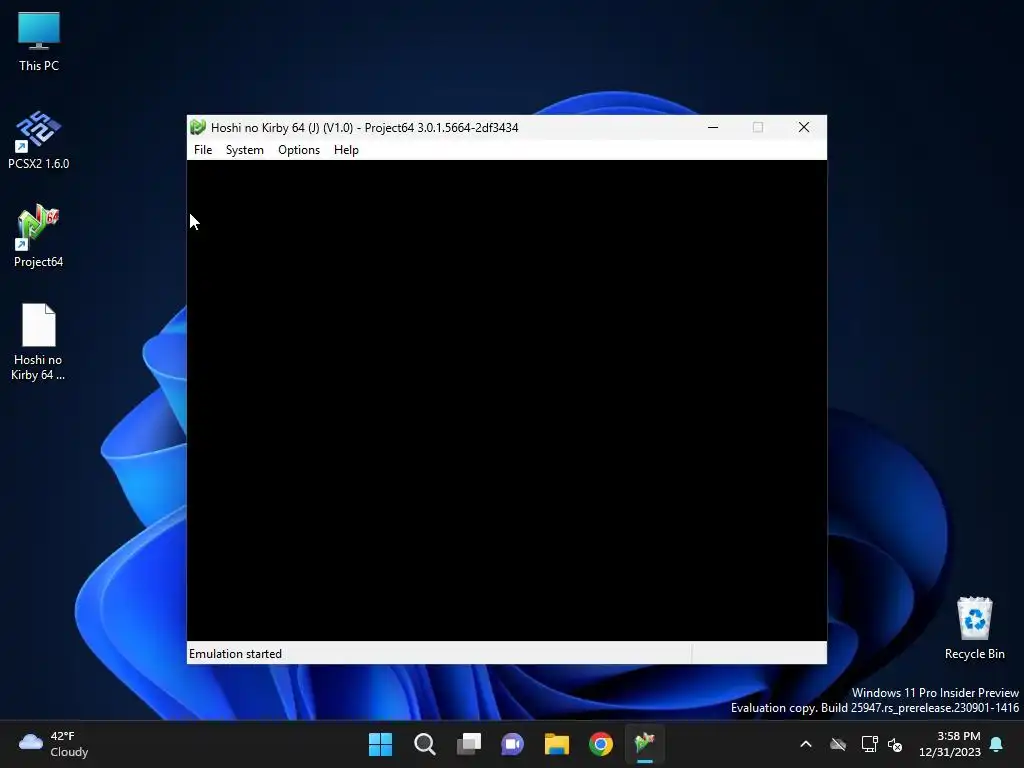1024x768 pixels.
Task: Select the This PC desktop icon
Action: click(39, 42)
